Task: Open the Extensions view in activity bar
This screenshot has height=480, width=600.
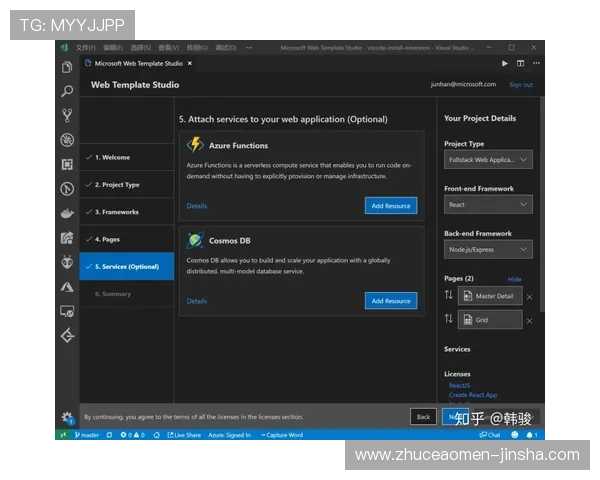Action: click(67, 164)
